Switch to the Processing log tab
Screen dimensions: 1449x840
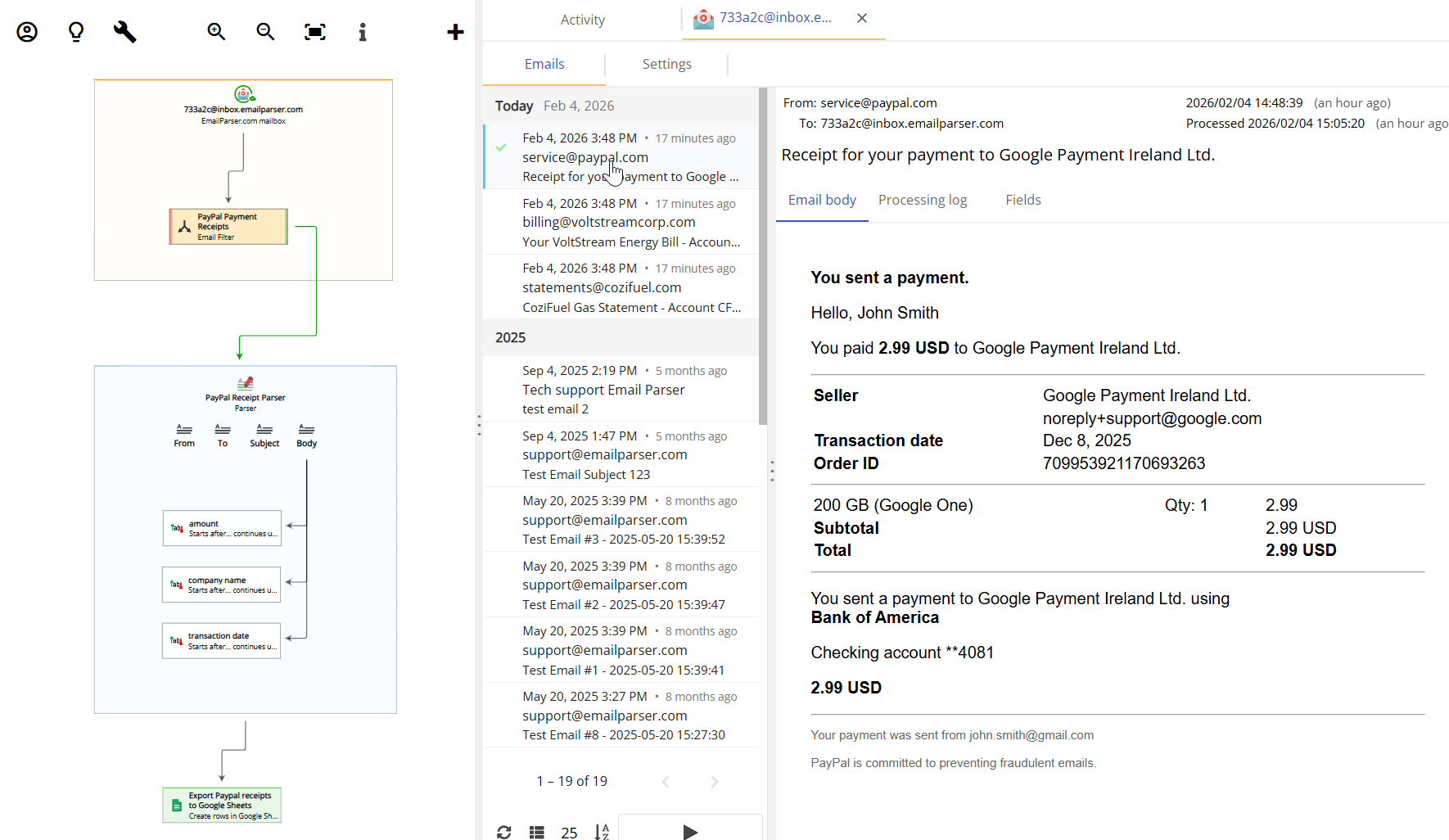[x=923, y=199]
